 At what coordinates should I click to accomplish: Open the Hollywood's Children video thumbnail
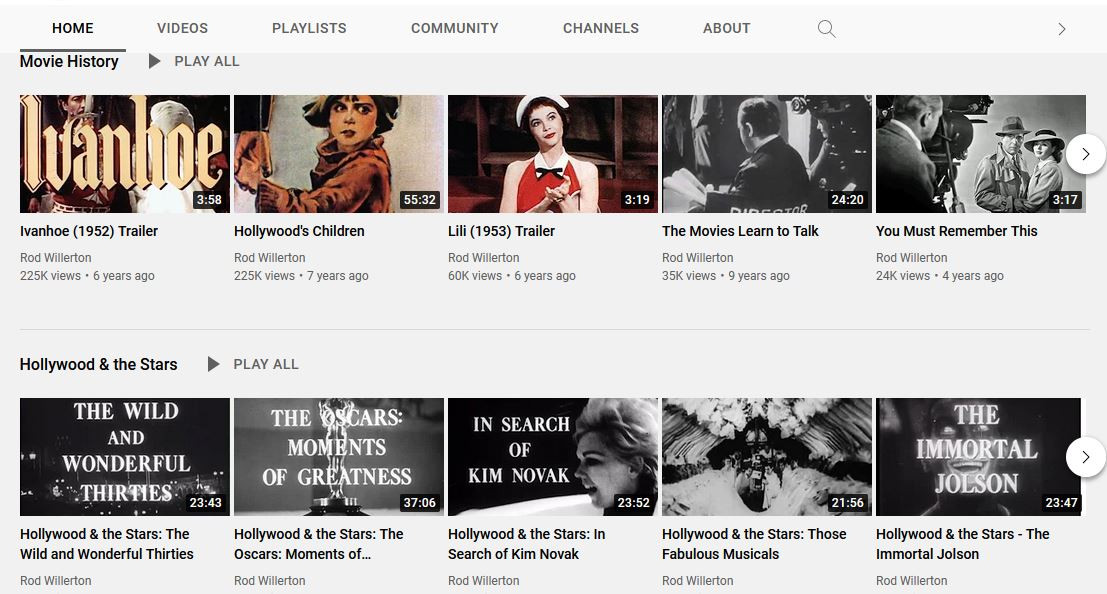point(339,154)
